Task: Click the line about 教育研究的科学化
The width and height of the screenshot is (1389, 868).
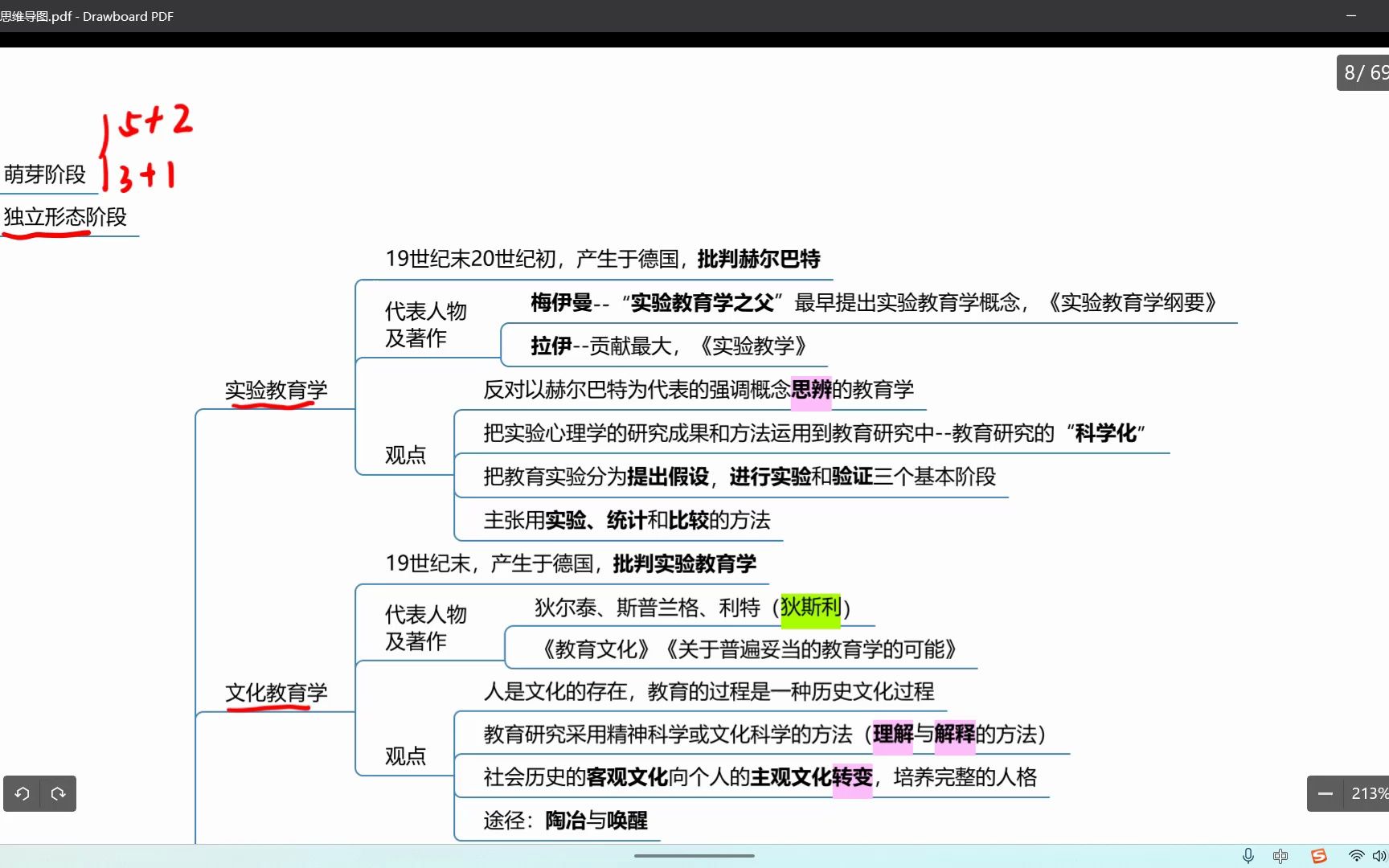Action: point(814,433)
